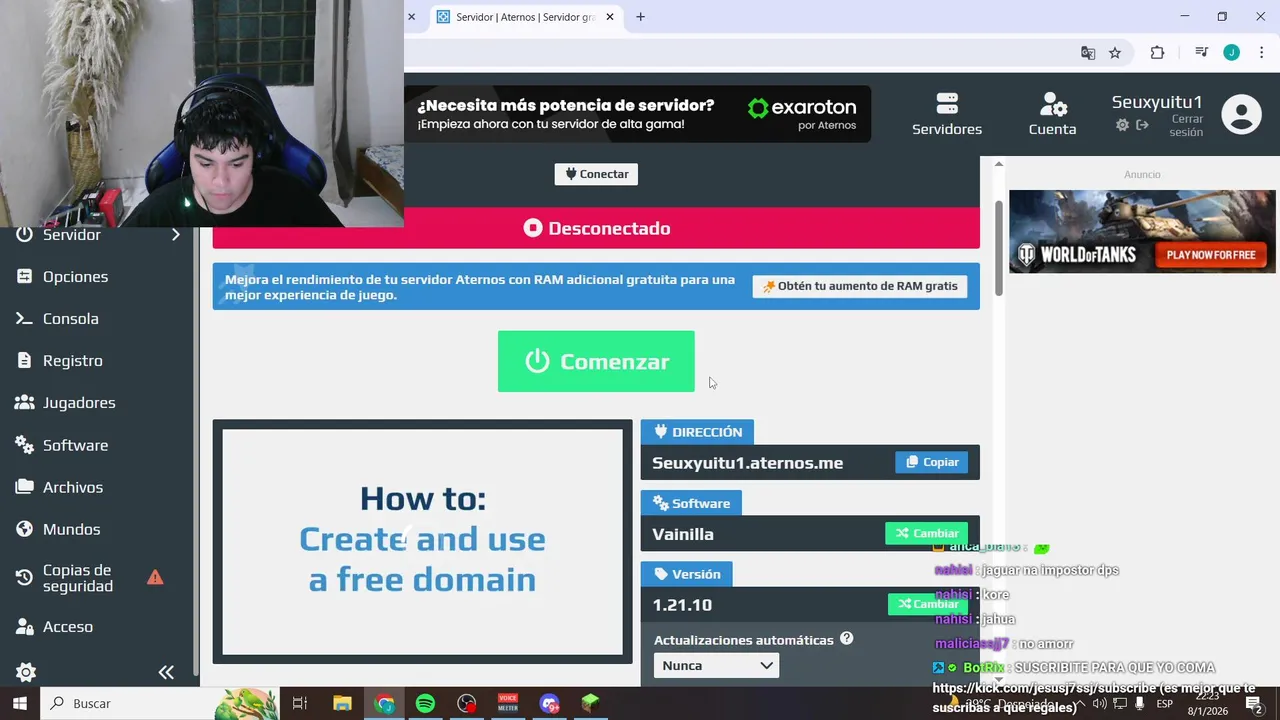The image size is (1280, 720).
Task: Click the ESP language indicator
Action: click(1165, 704)
